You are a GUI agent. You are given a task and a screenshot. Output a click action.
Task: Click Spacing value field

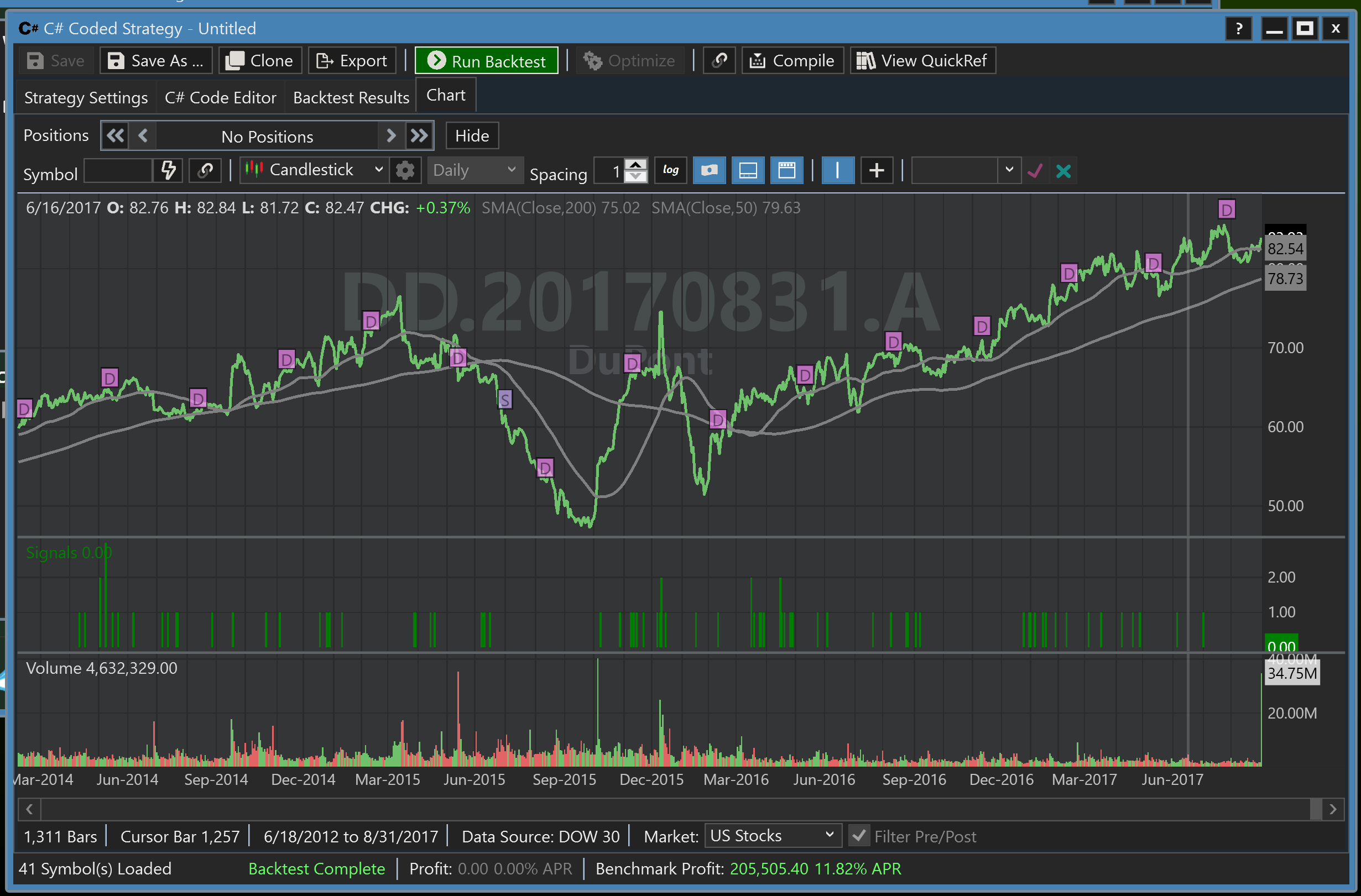(609, 171)
